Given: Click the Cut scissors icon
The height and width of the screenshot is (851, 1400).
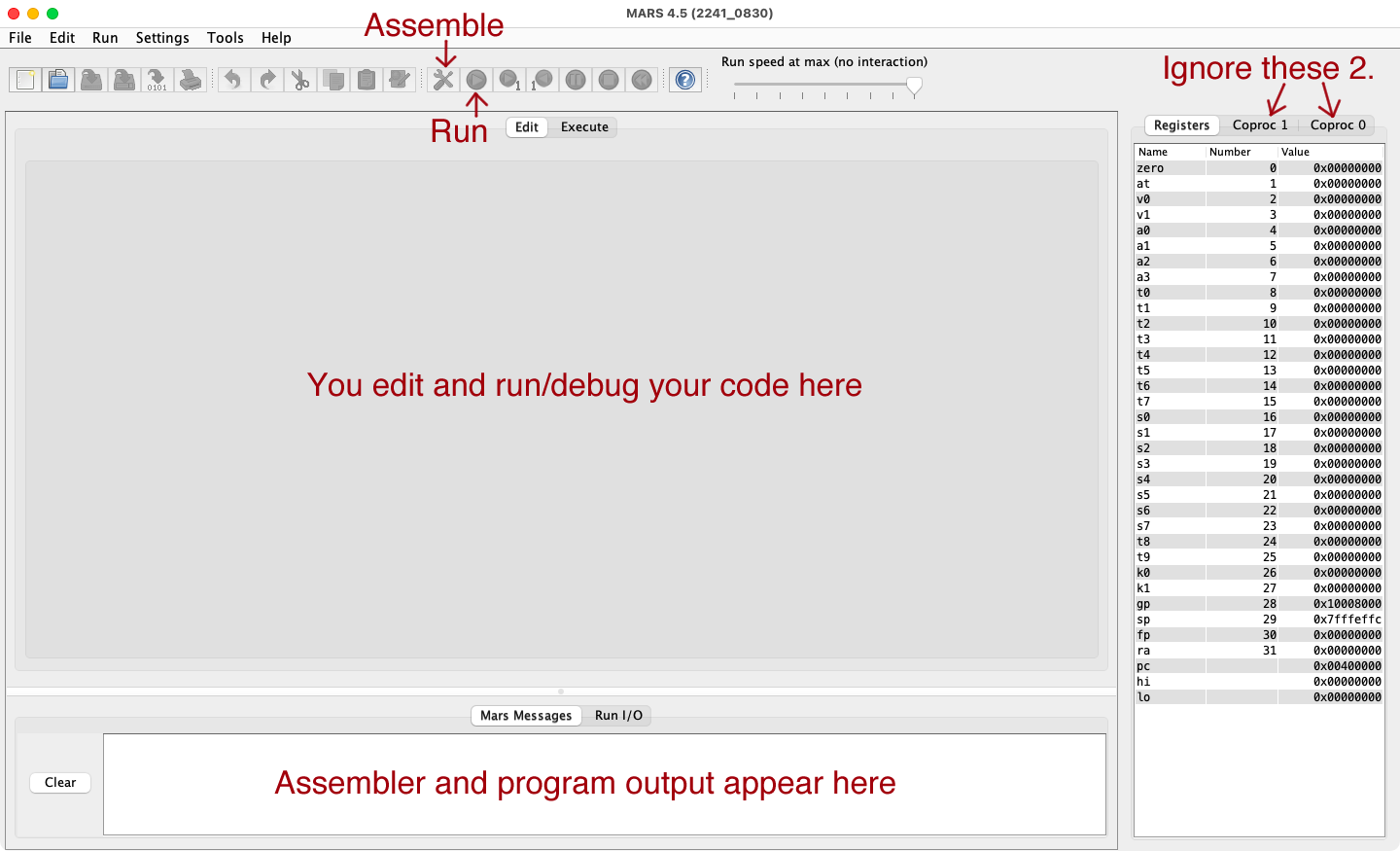Looking at the screenshot, I should tap(300, 80).
